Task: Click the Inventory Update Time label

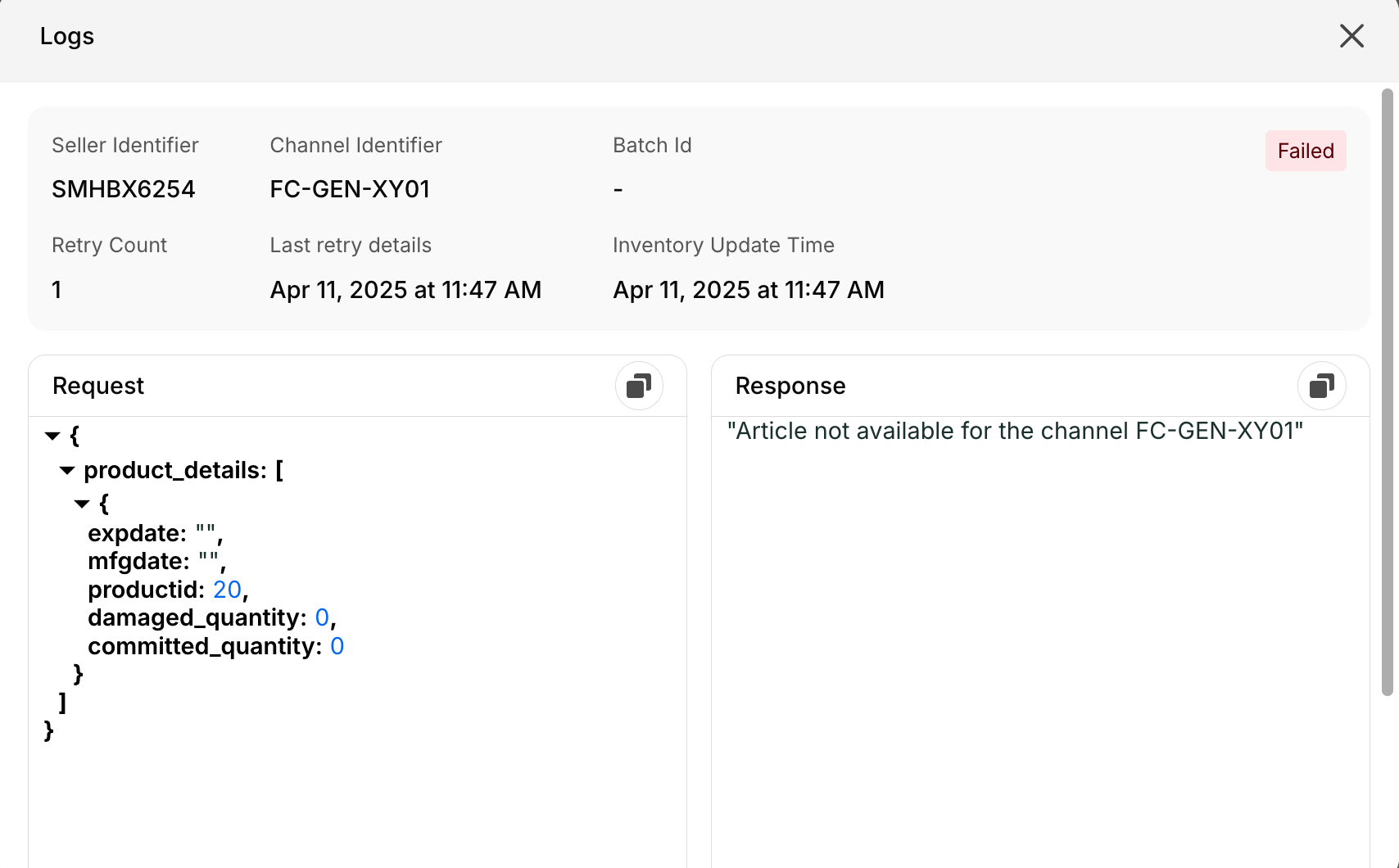Action: pos(723,245)
